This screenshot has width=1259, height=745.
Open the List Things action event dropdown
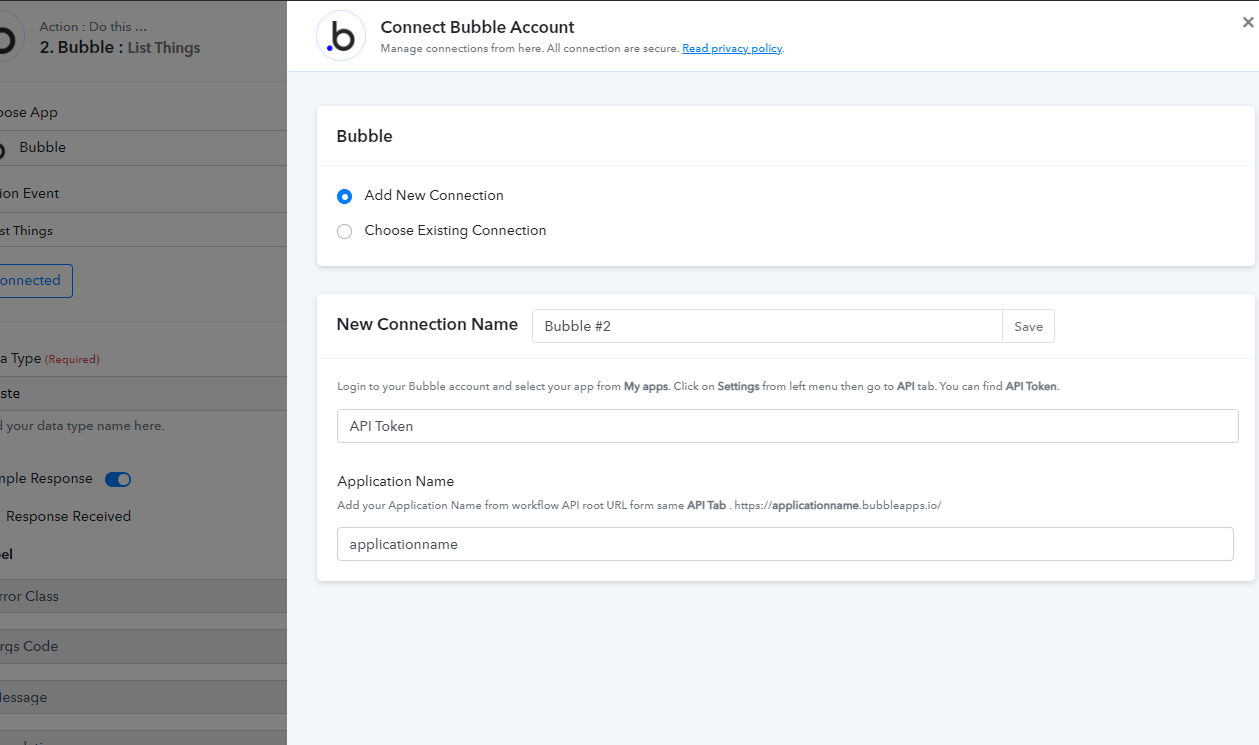143,230
